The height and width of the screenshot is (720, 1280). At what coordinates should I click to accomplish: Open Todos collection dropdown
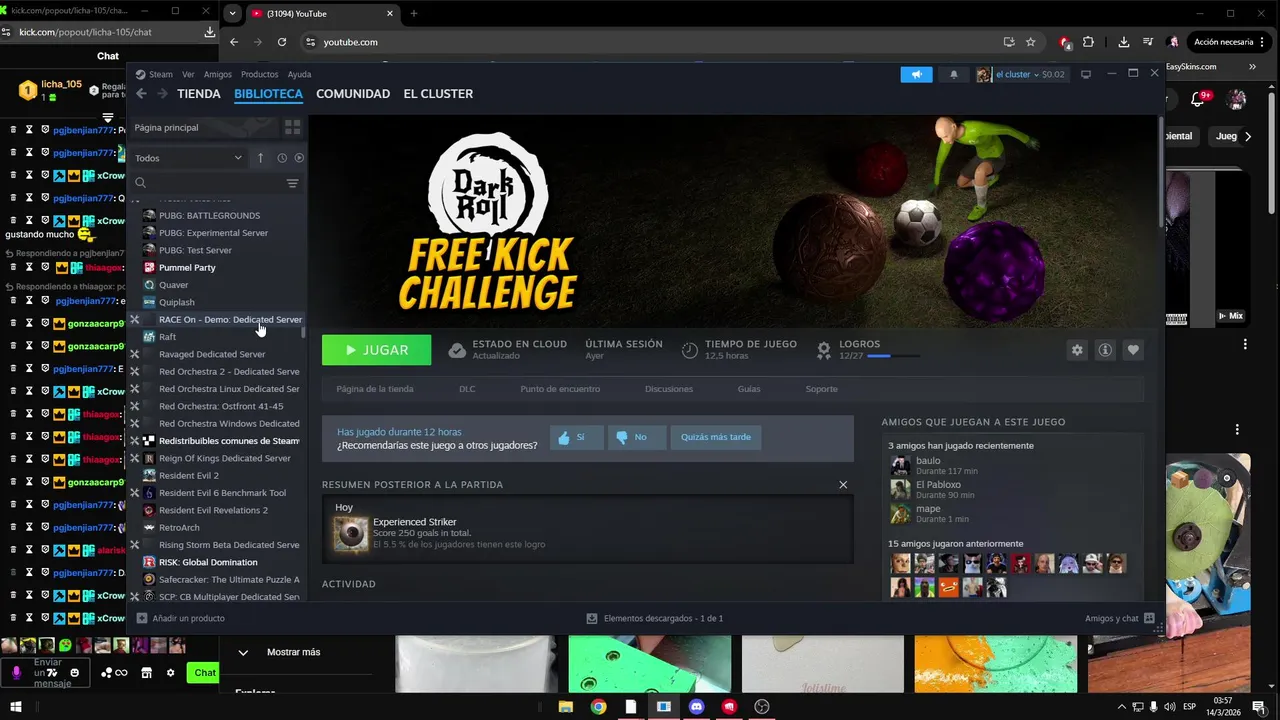click(189, 158)
